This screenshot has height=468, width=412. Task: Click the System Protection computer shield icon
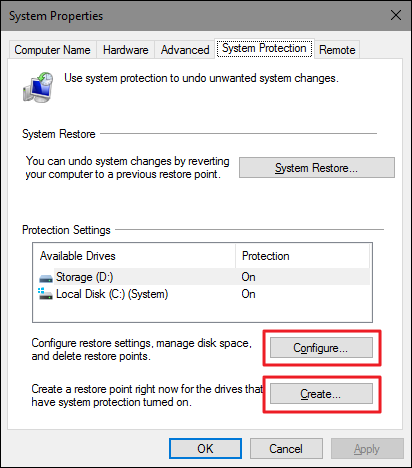coord(38,87)
